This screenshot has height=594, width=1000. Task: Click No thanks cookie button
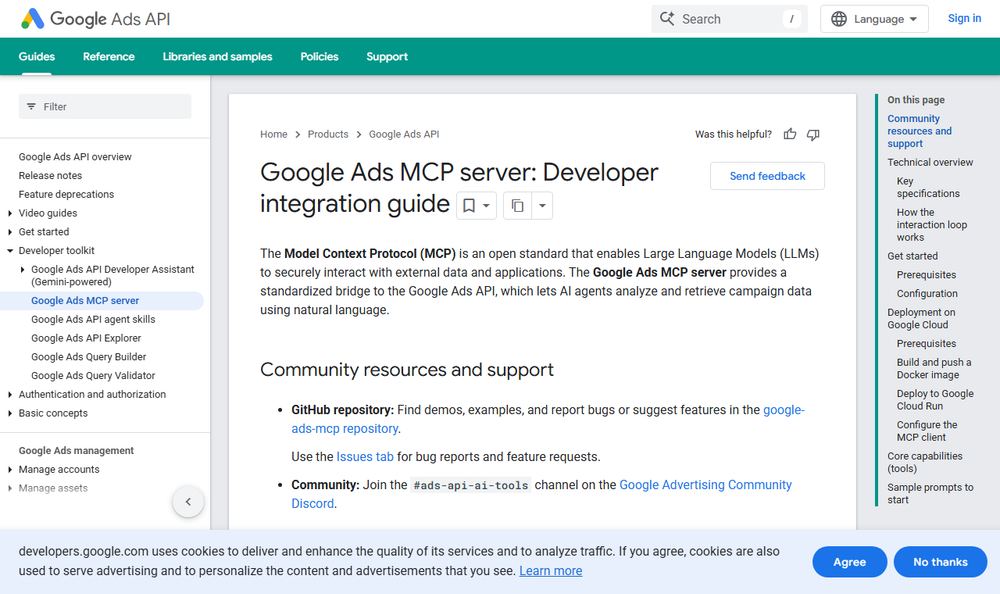pyautogui.click(x=940, y=562)
